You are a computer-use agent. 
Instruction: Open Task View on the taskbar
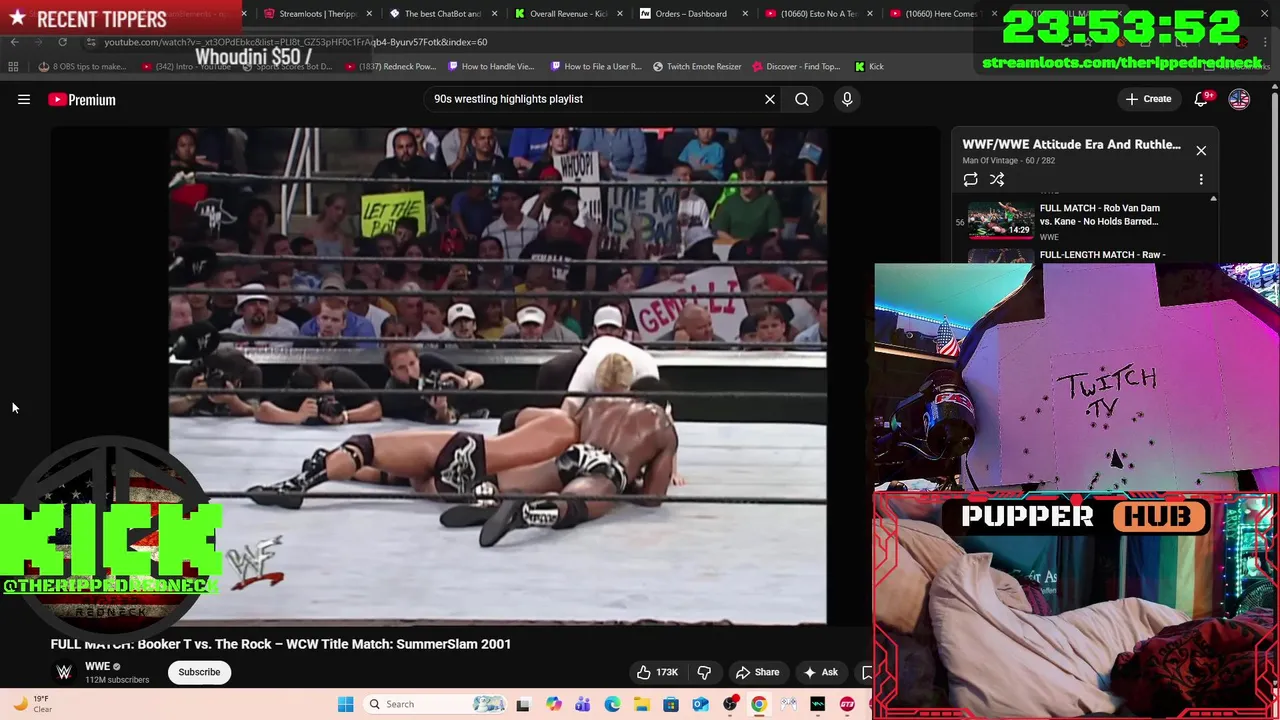pos(523,704)
